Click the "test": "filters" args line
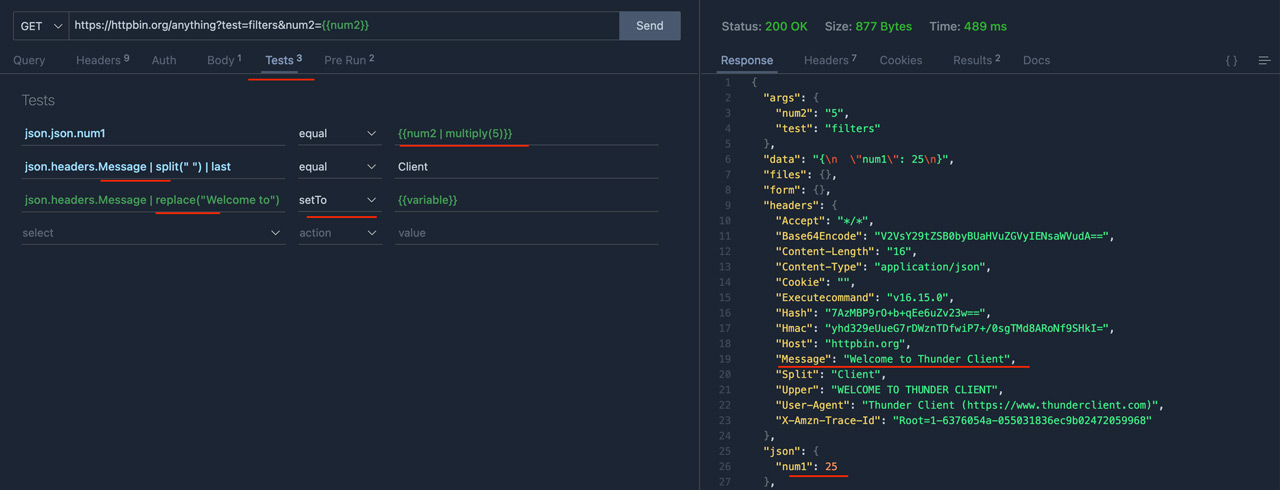Viewport: 1280px width, 490px height. tap(828, 128)
